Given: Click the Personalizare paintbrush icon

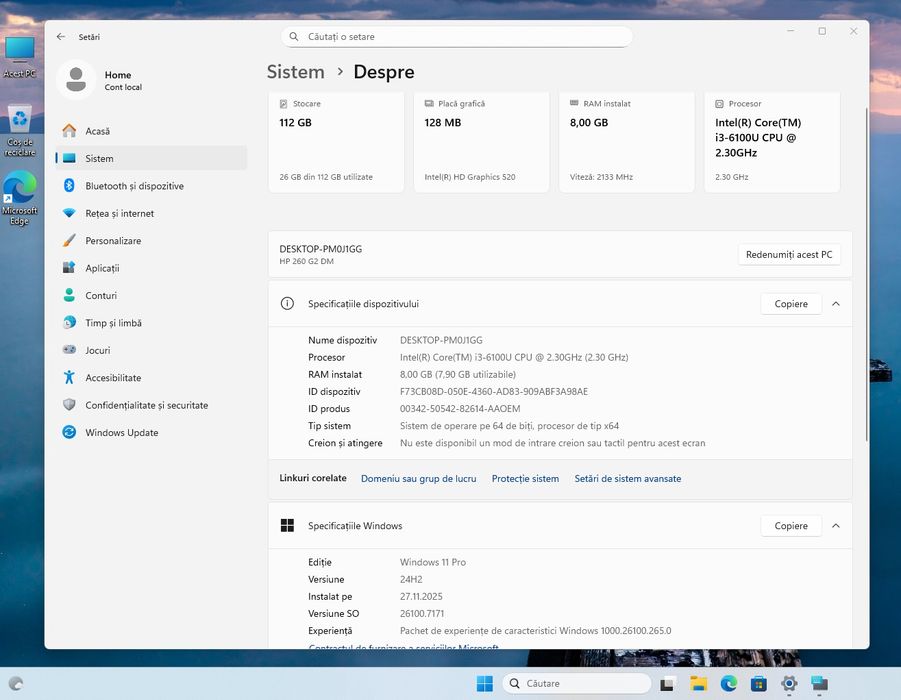Looking at the screenshot, I should [69, 241].
